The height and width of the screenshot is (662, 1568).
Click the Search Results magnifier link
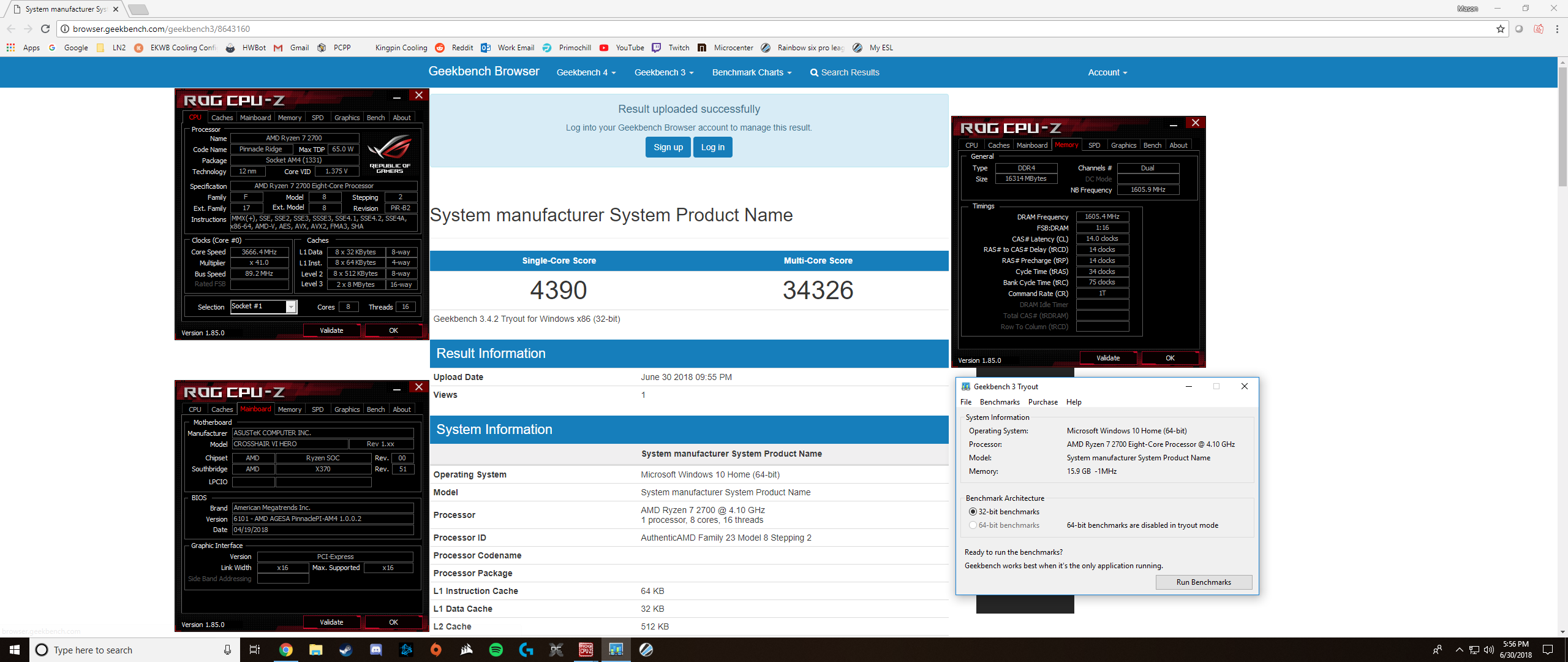845,72
